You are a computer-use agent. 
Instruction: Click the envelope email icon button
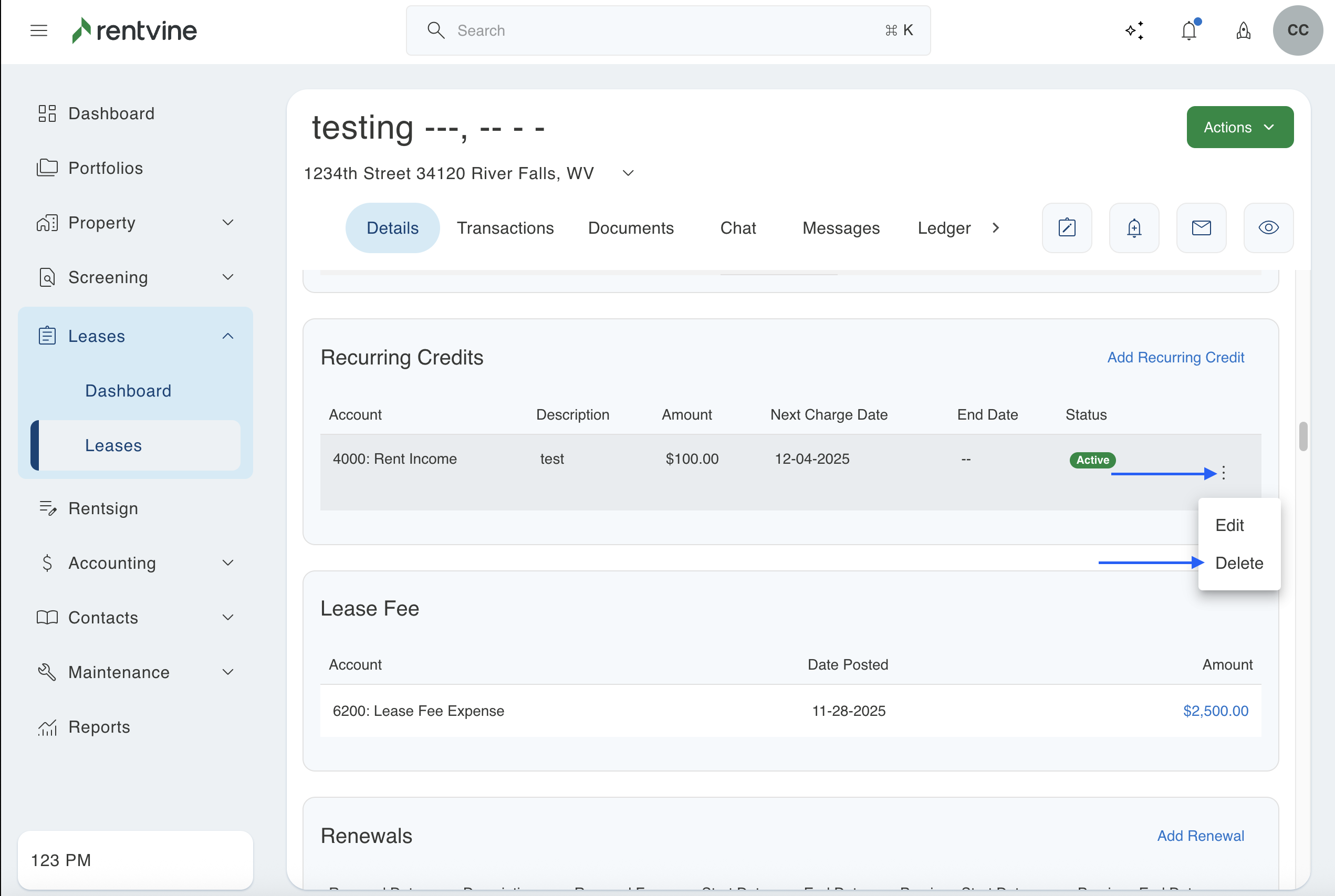tap(1201, 228)
